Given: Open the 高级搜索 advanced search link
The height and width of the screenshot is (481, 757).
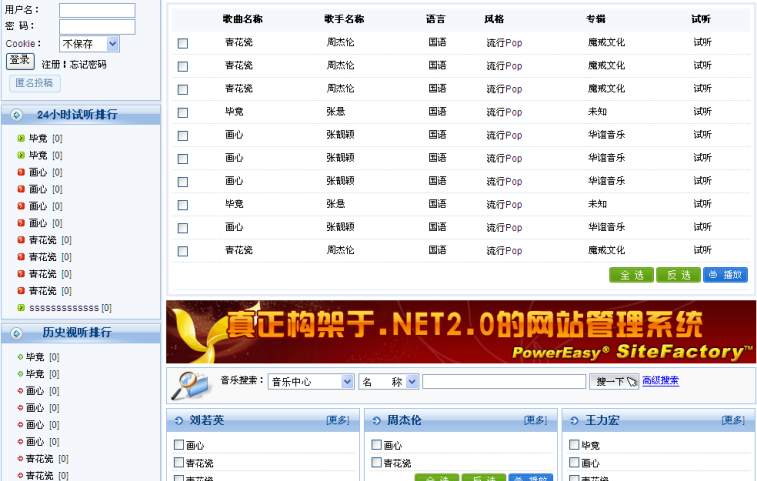Looking at the screenshot, I should pyautogui.click(x=660, y=381).
